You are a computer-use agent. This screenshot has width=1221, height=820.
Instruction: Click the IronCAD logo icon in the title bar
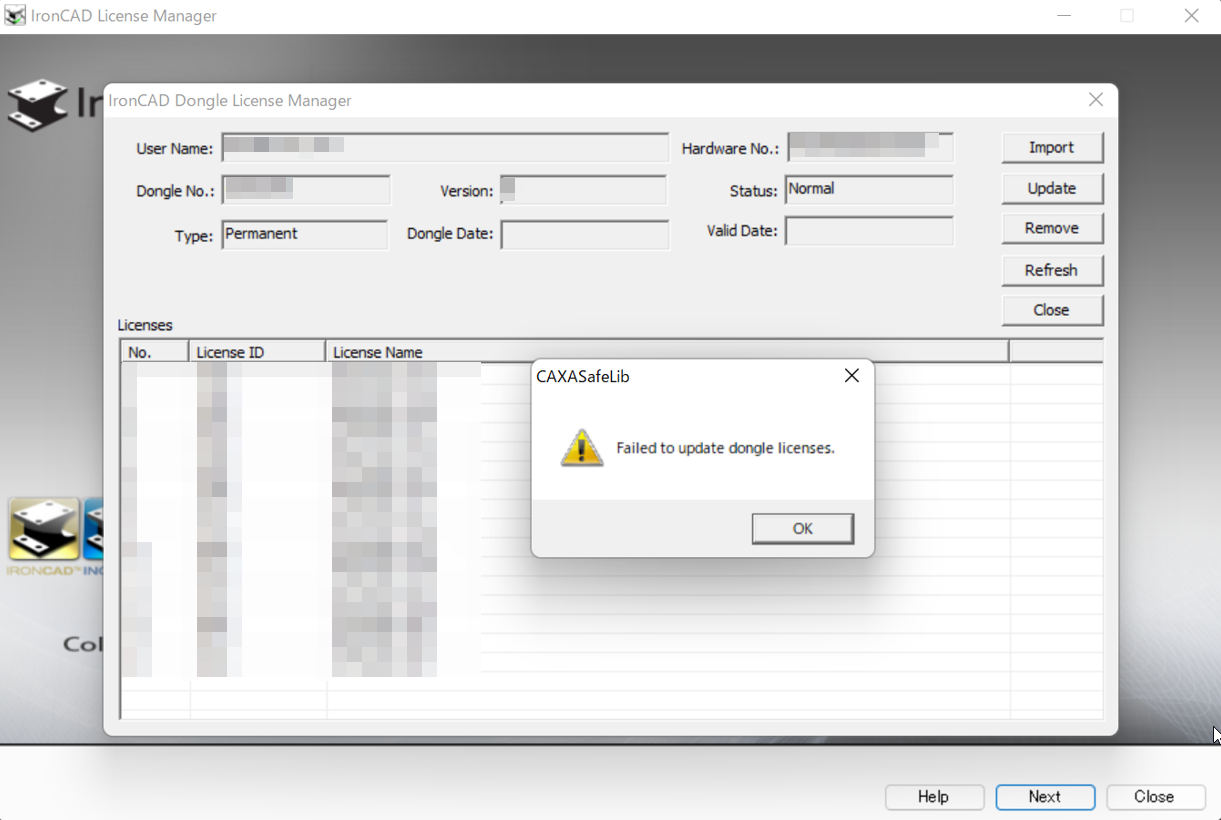tap(16, 16)
